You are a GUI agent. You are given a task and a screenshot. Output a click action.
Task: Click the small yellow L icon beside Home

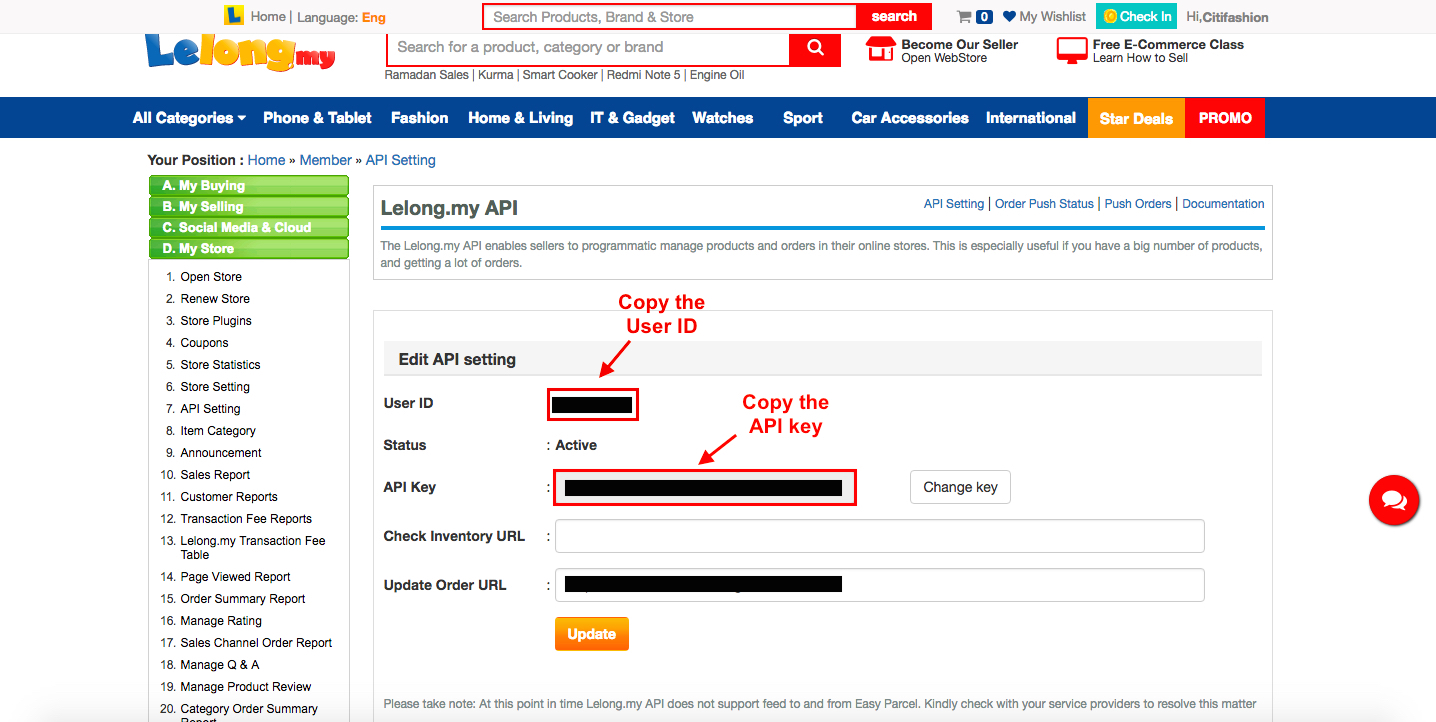coord(234,16)
